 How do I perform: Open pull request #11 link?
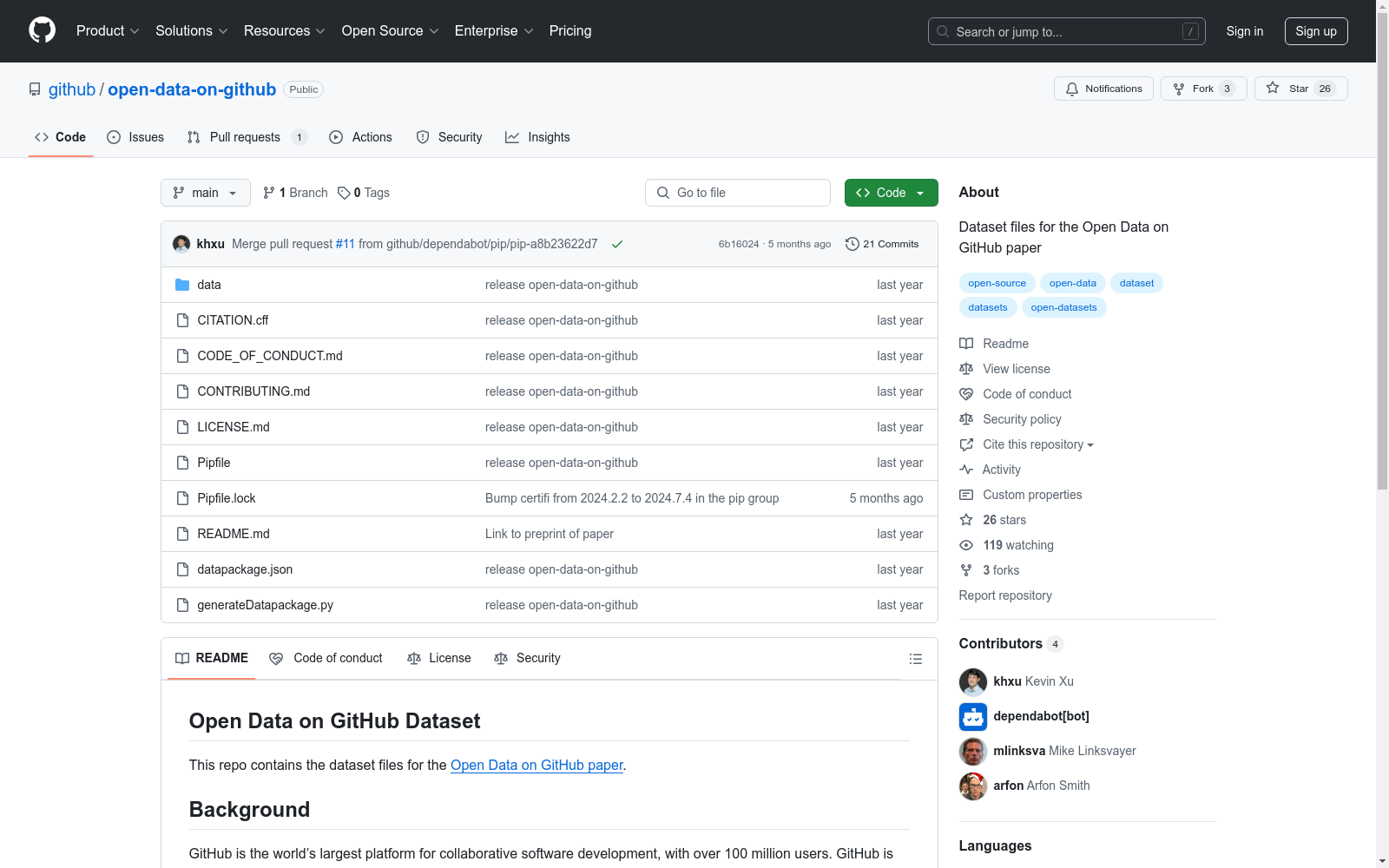pos(346,244)
